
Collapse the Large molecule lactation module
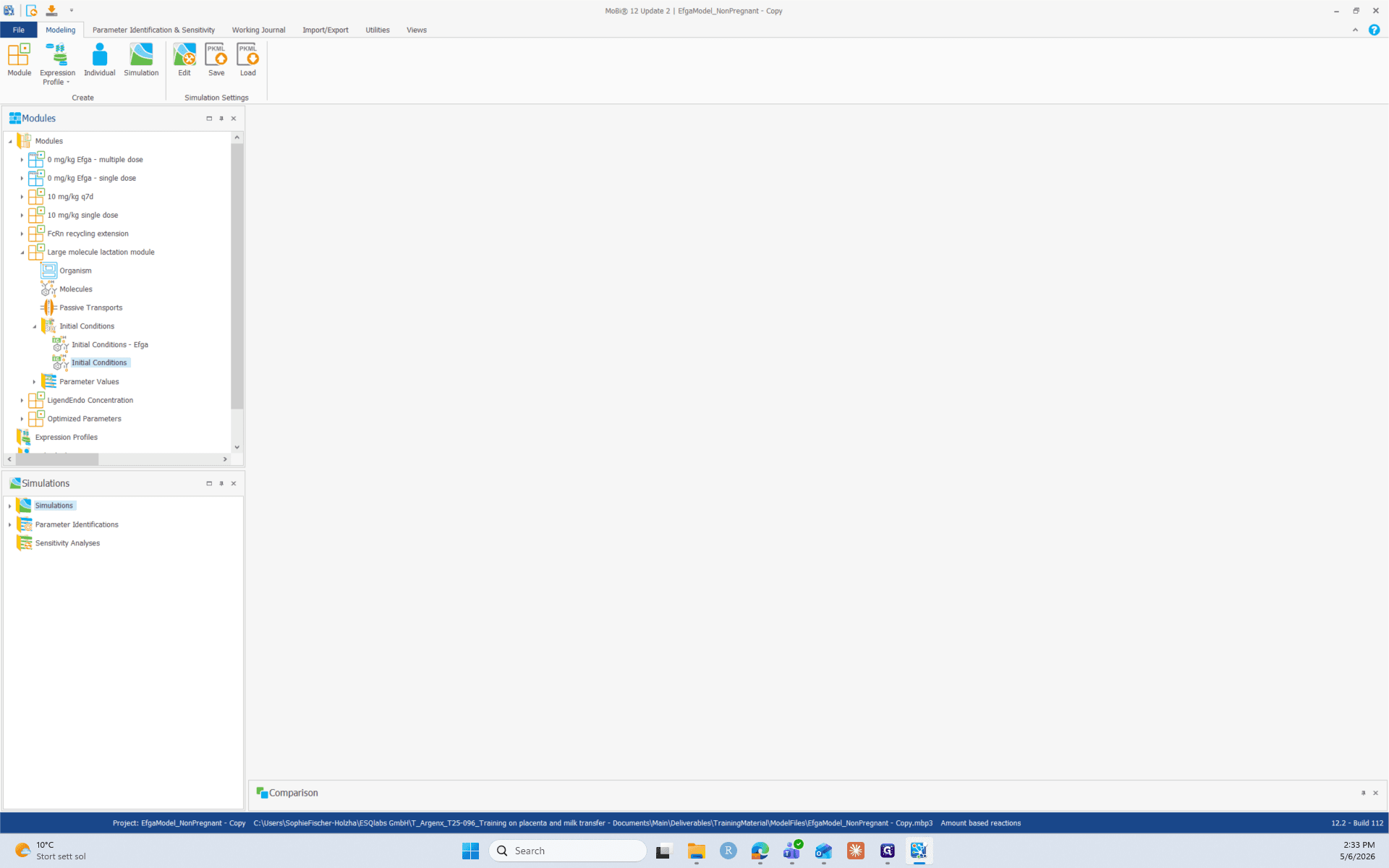click(22, 252)
